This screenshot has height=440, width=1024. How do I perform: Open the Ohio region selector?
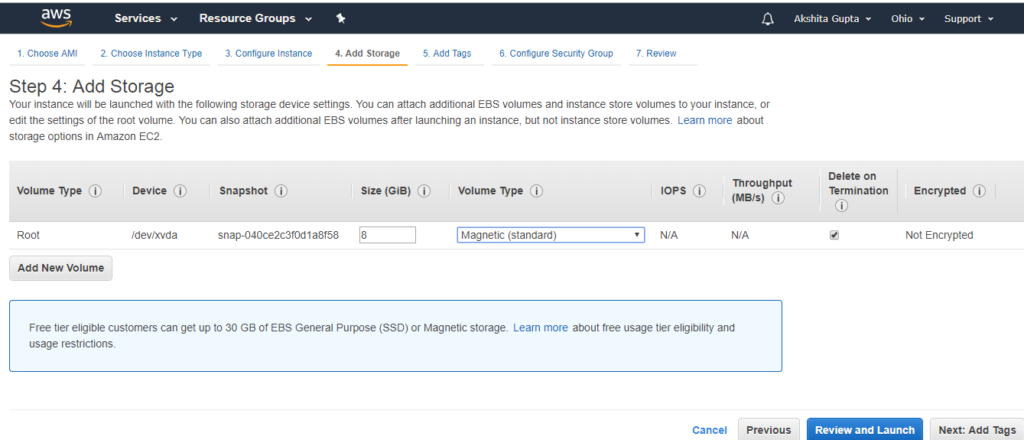908,19
